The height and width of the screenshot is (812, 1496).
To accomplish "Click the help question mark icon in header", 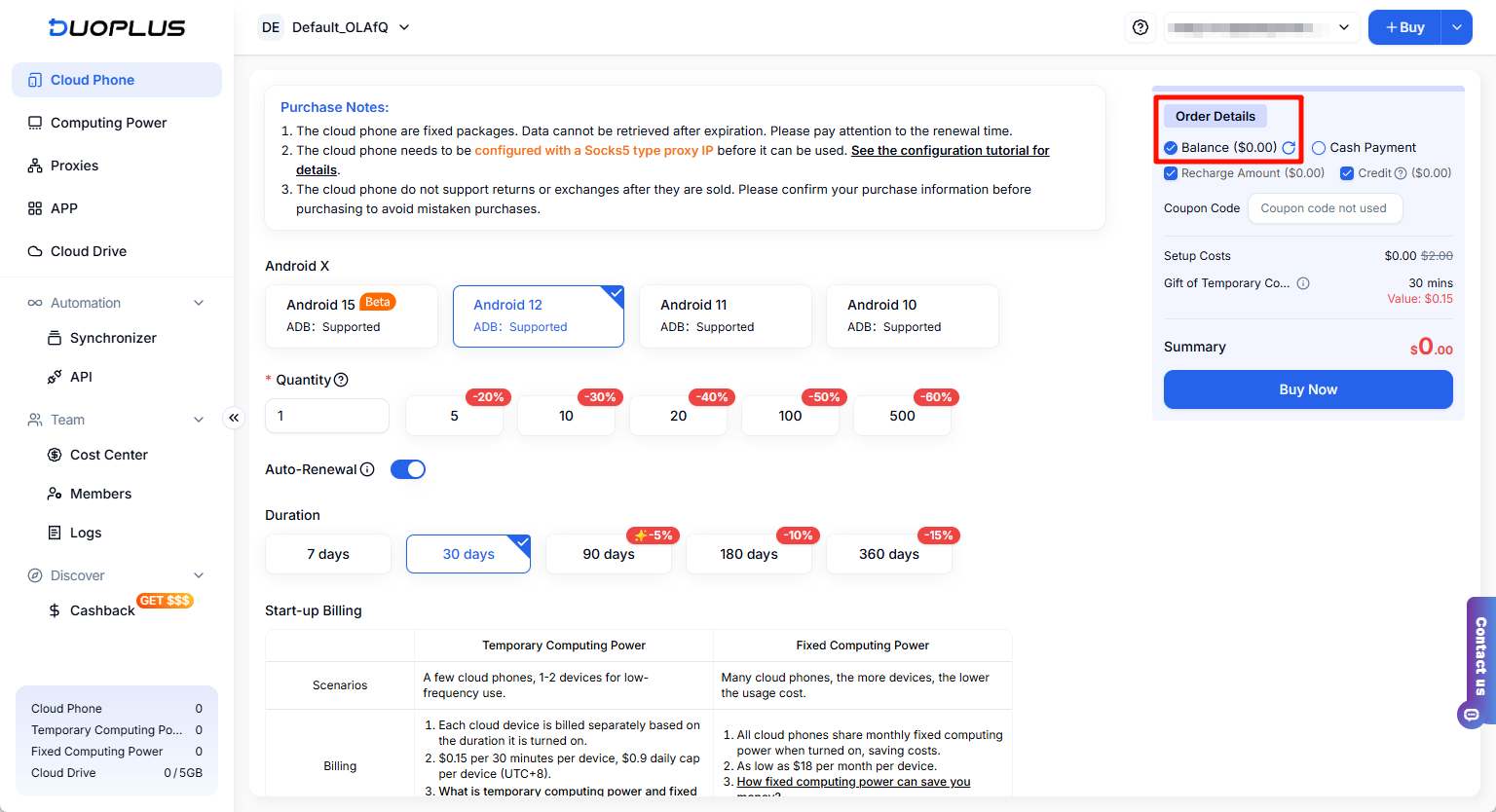I will 1141,27.
